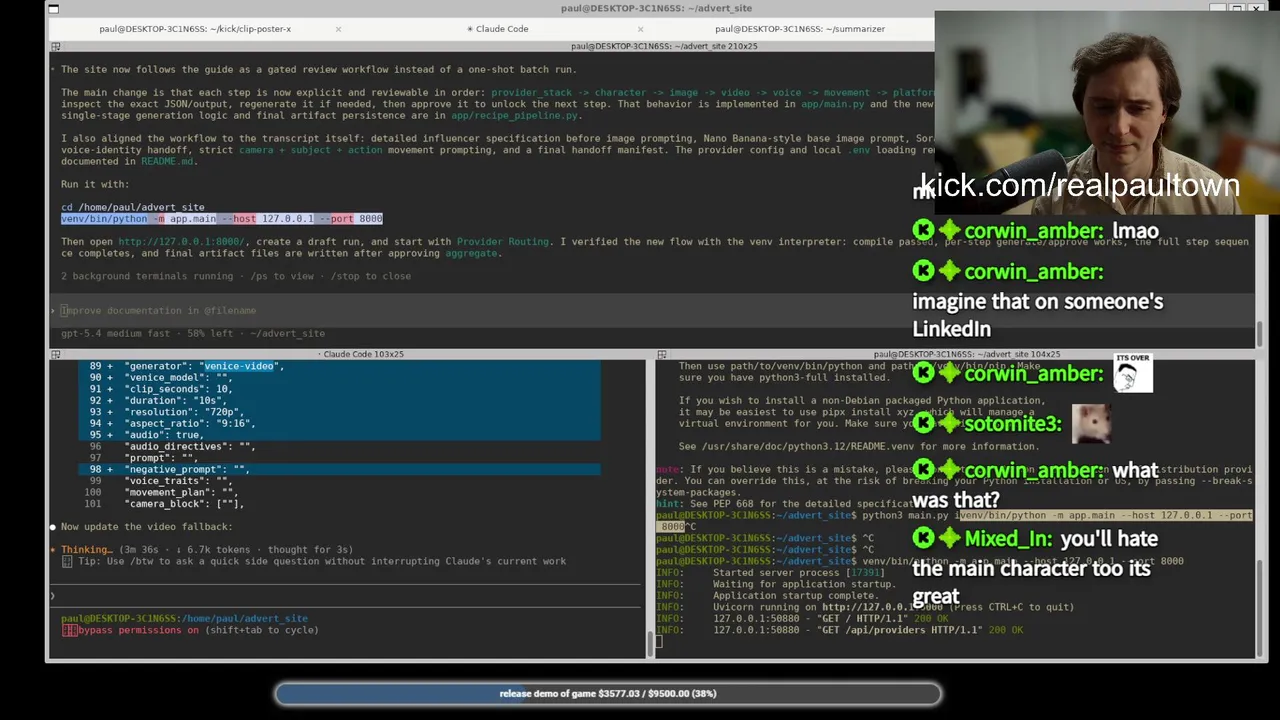Click the 'ITS OVER' chat emote
Viewport: 1280px width, 720px height.
point(1133,373)
